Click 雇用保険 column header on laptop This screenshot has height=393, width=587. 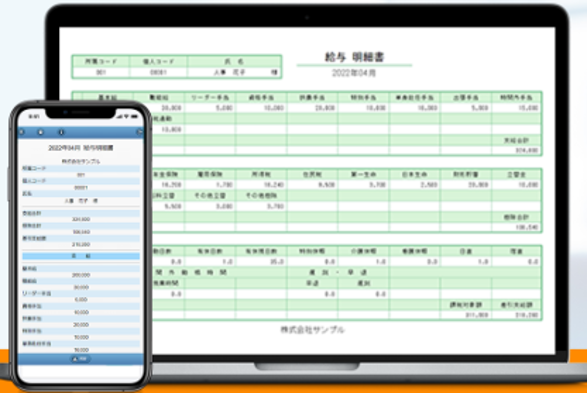(x=210, y=174)
